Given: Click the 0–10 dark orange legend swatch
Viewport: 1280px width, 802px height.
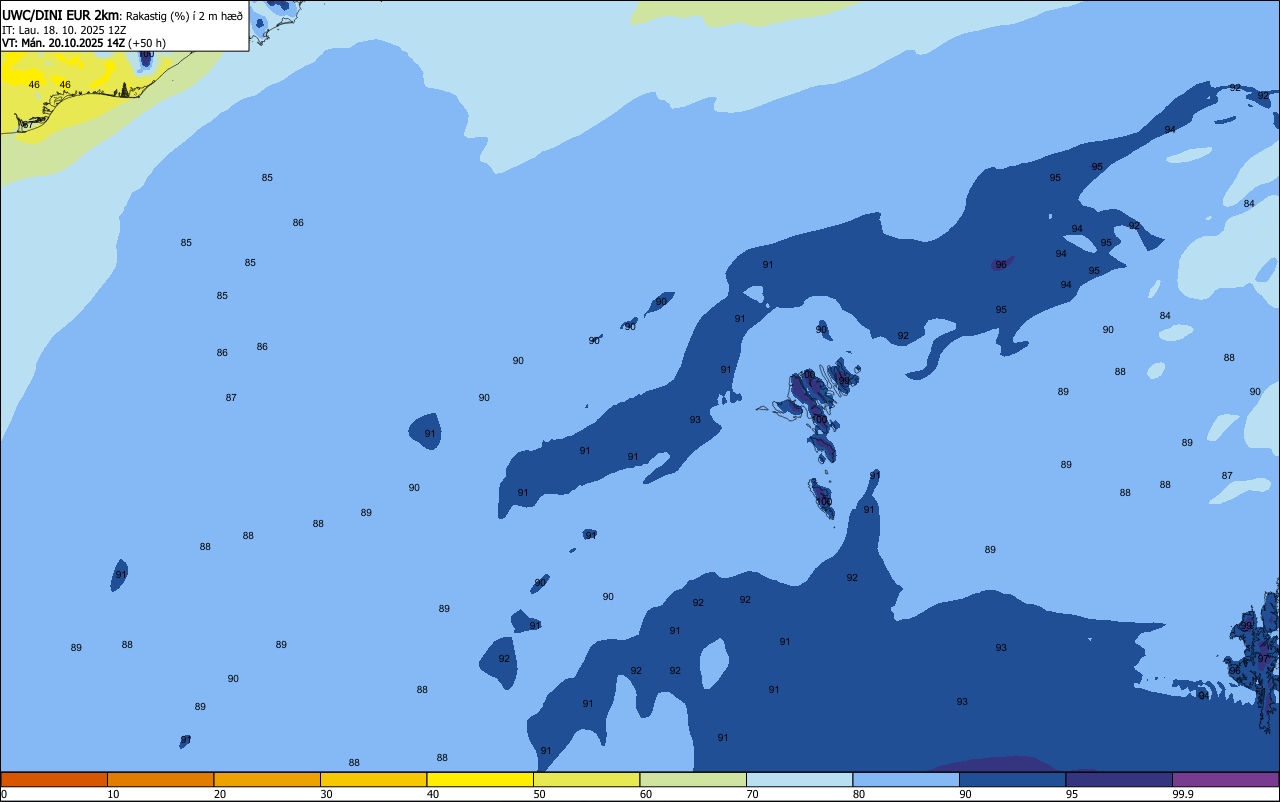Looking at the screenshot, I should coord(54,779).
